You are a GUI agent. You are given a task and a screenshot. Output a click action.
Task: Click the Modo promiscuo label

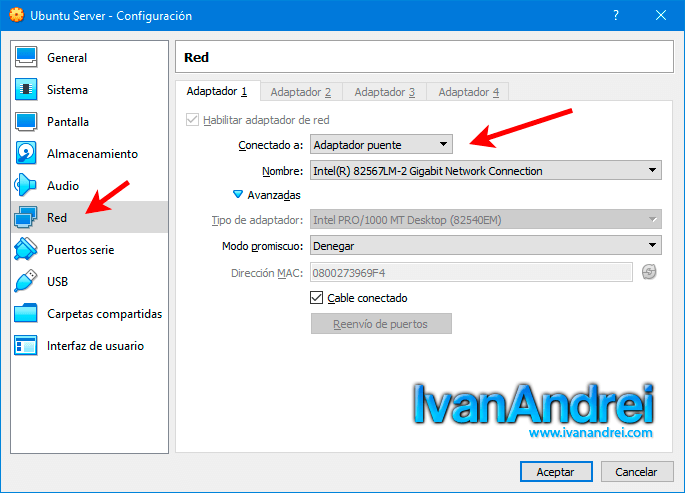[262, 246]
